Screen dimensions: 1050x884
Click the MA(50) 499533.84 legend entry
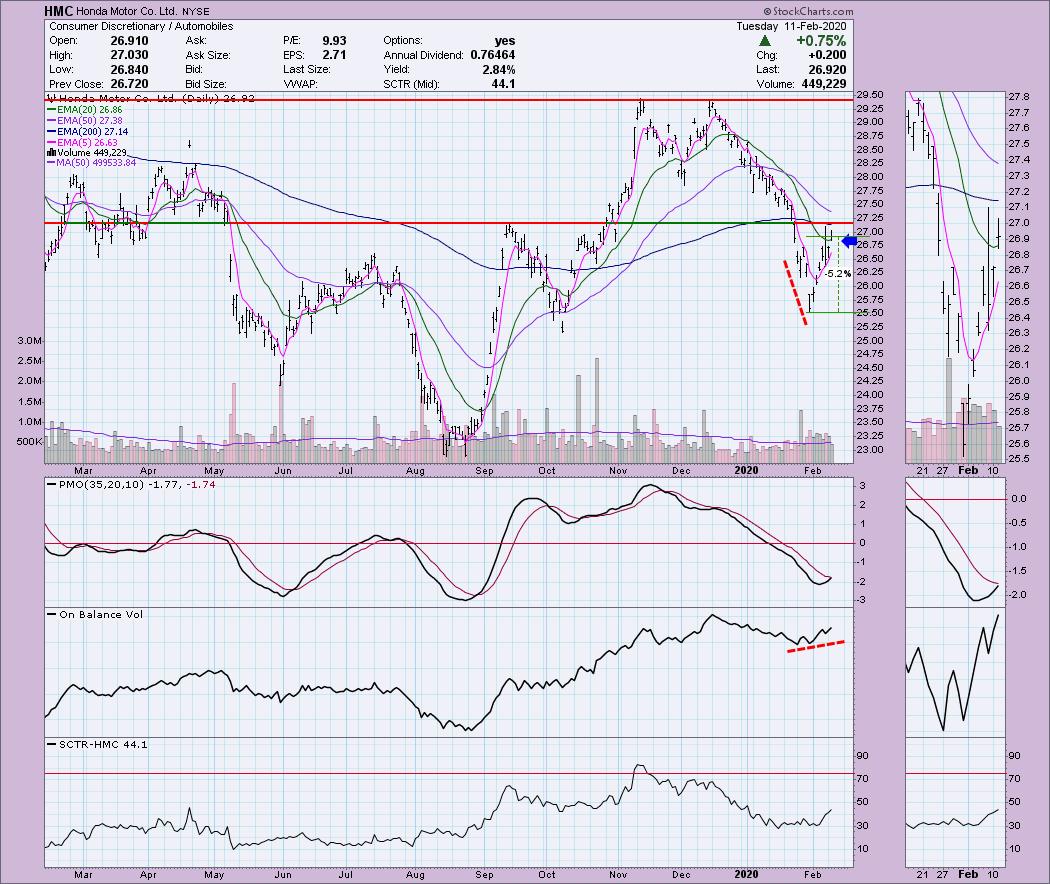click(x=92, y=163)
